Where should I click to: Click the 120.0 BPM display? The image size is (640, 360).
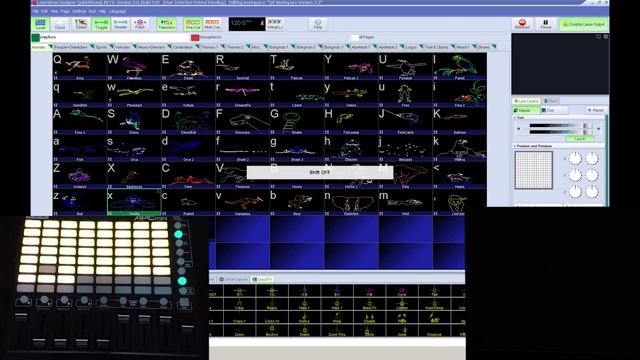pos(247,24)
